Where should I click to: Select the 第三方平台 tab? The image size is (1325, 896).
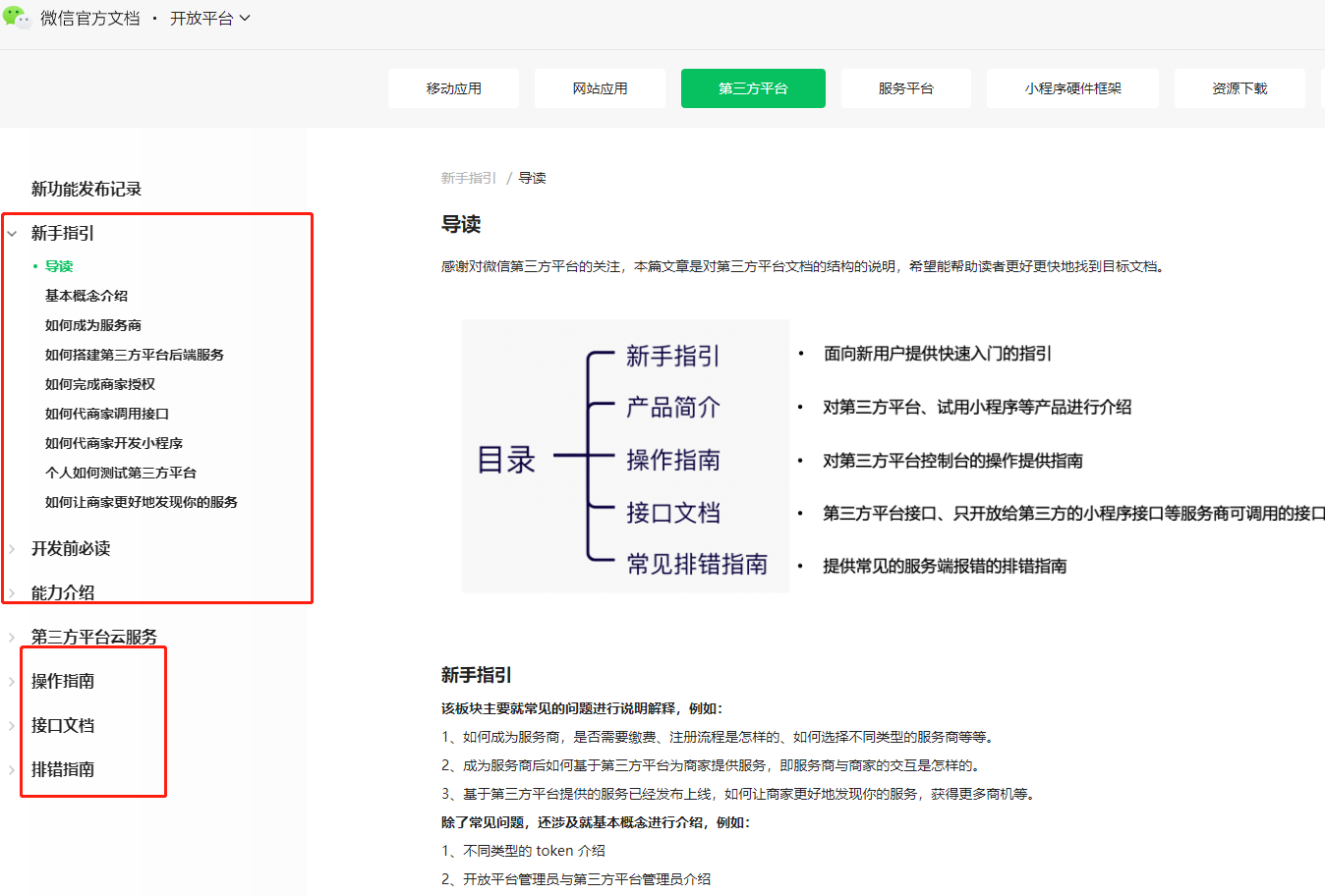click(x=753, y=88)
